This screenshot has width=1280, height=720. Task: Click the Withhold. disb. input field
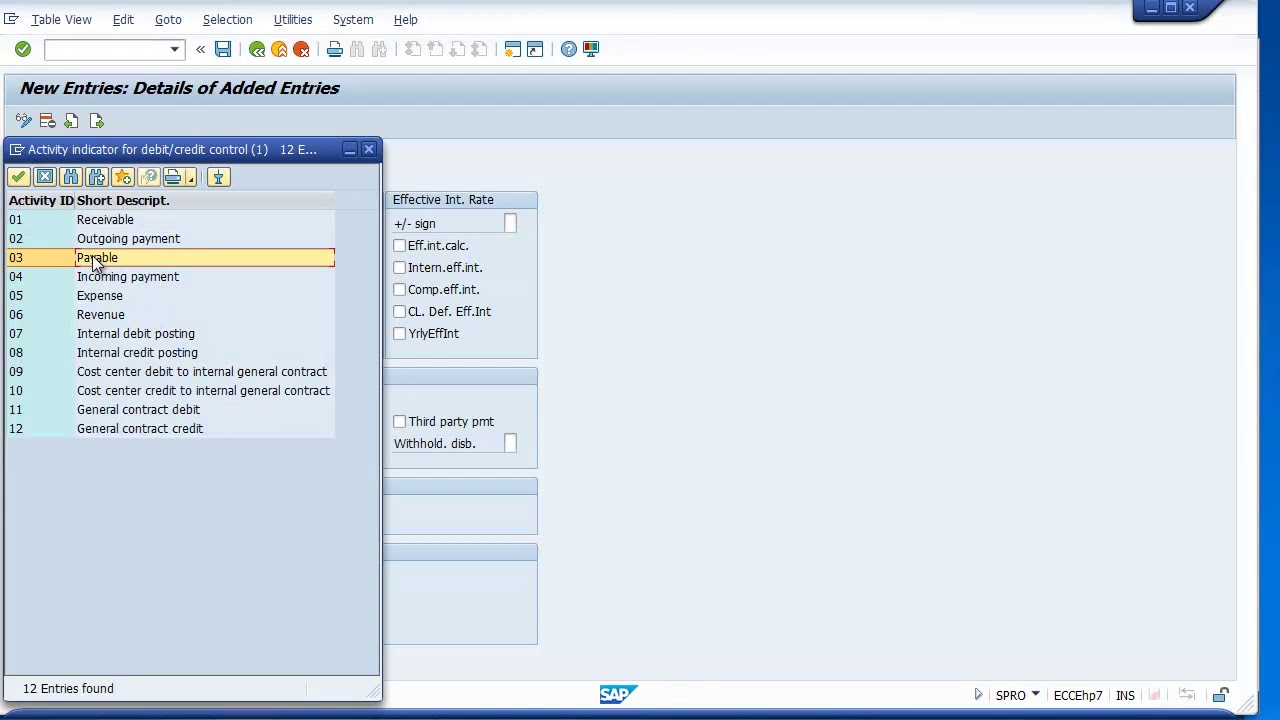pyautogui.click(x=510, y=443)
